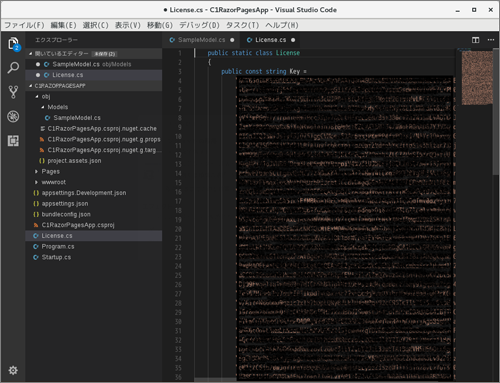Image resolution: width=500 pixels, height=383 pixels.
Task: Open the タスク(T) menu
Action: [x=242, y=25]
